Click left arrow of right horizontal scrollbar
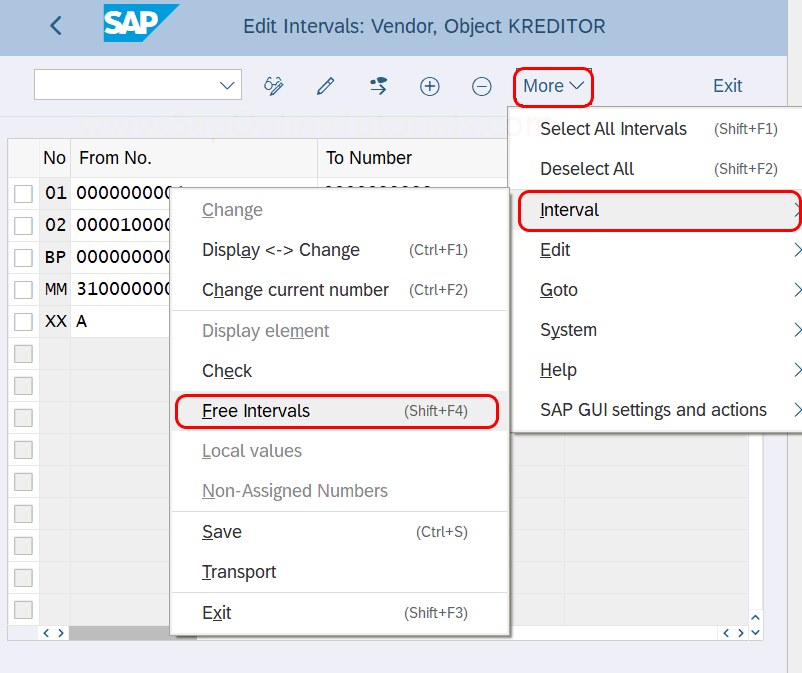Image resolution: width=802 pixels, height=673 pixels. [x=726, y=633]
